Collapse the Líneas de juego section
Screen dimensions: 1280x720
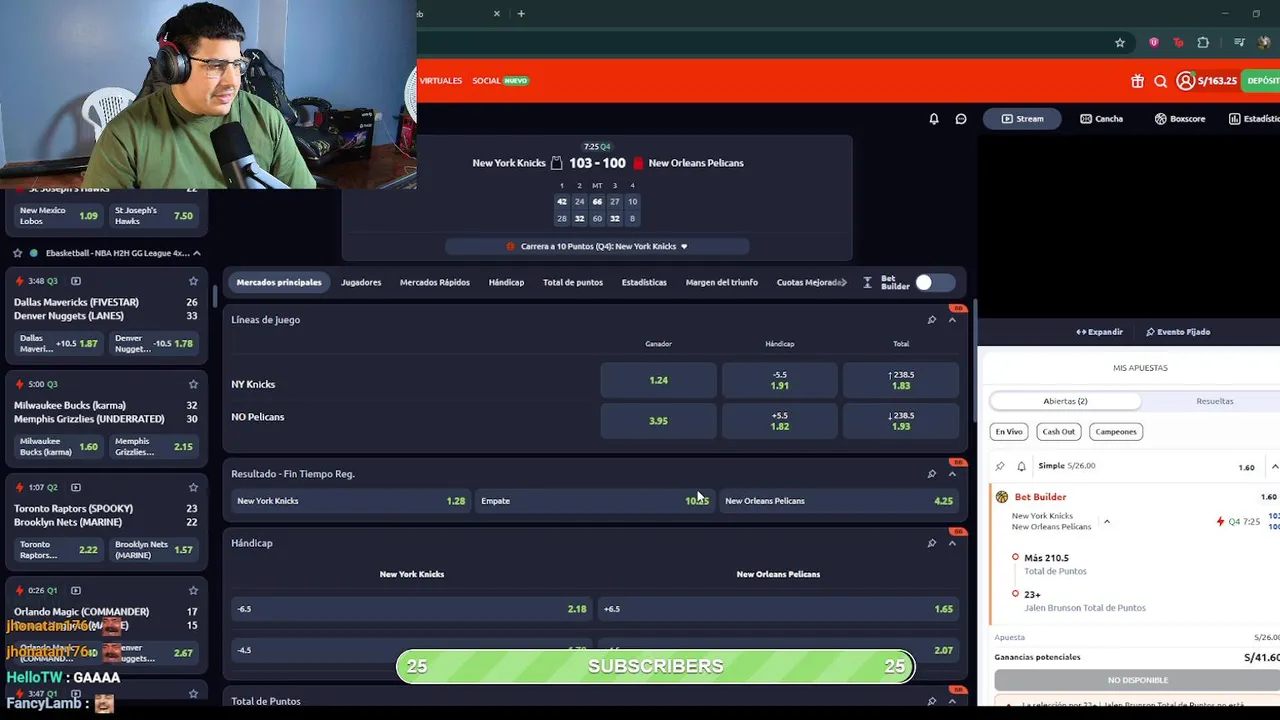click(x=952, y=320)
